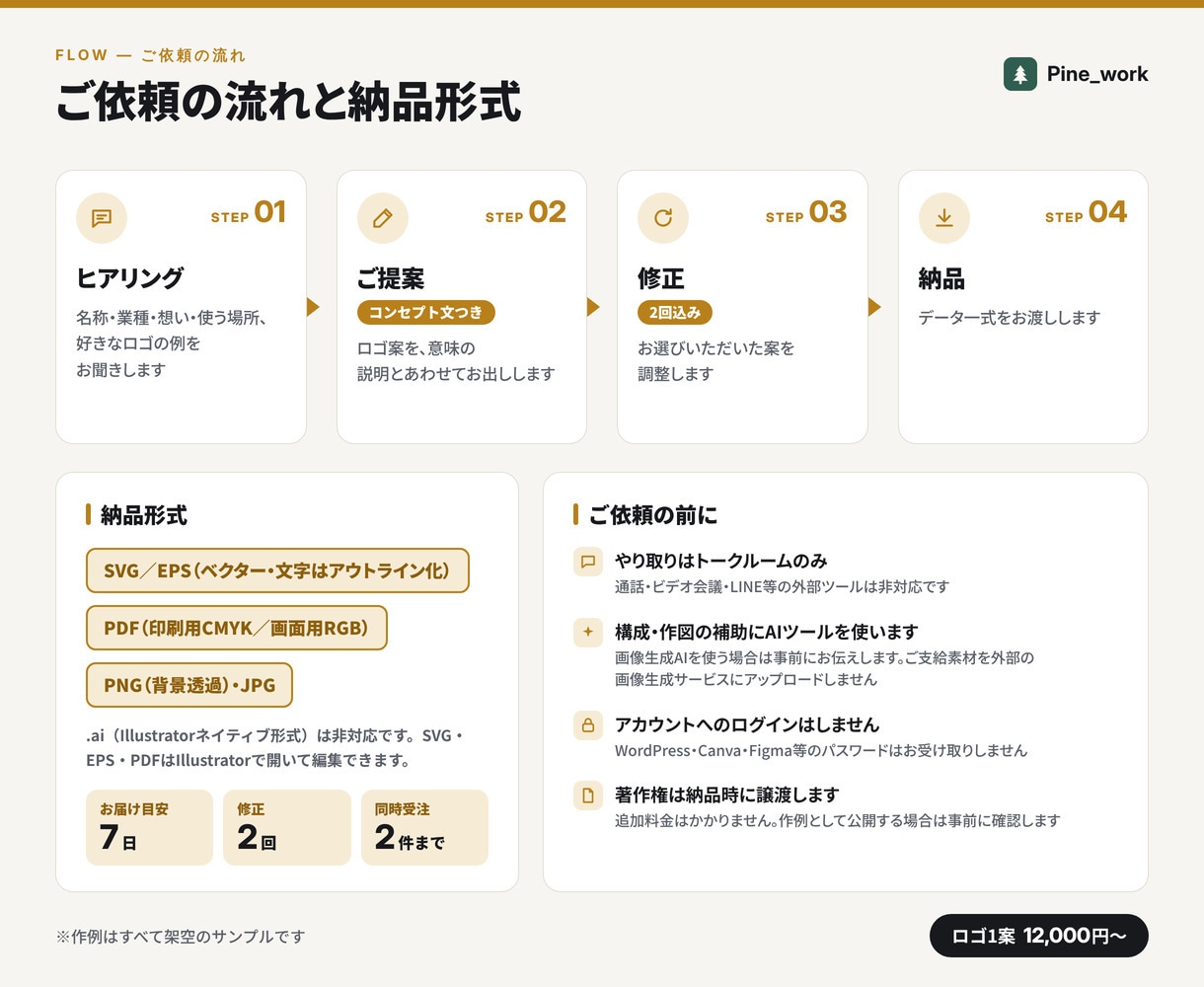Click the 納品形式 section heading
The height and width of the screenshot is (987, 1204).
coord(144,515)
